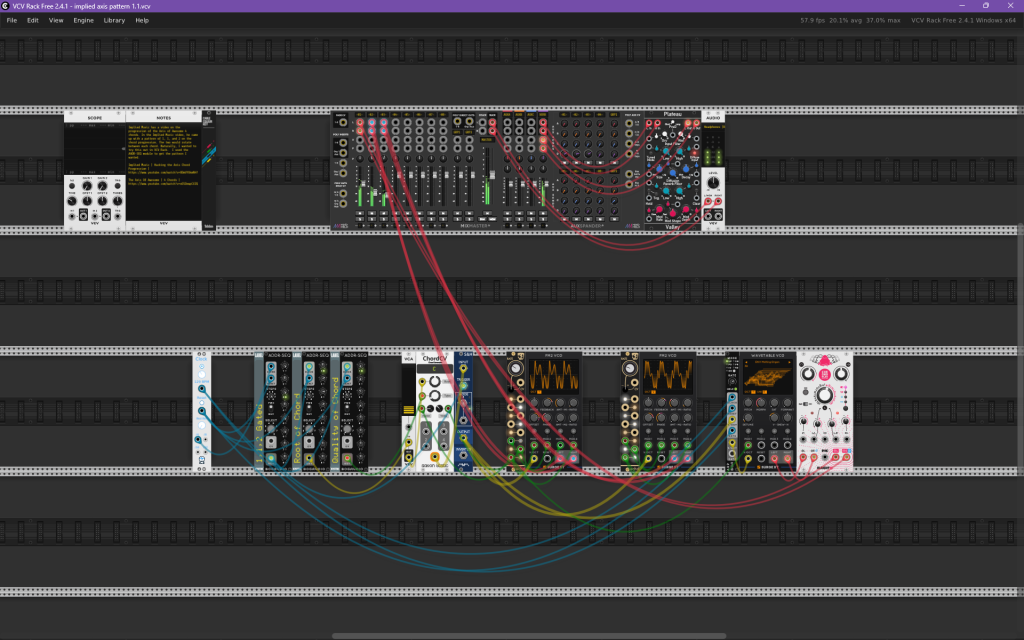The image size is (1024, 640).
Task: Click the MASTER label display on MixMaster
Action: click(x=487, y=140)
